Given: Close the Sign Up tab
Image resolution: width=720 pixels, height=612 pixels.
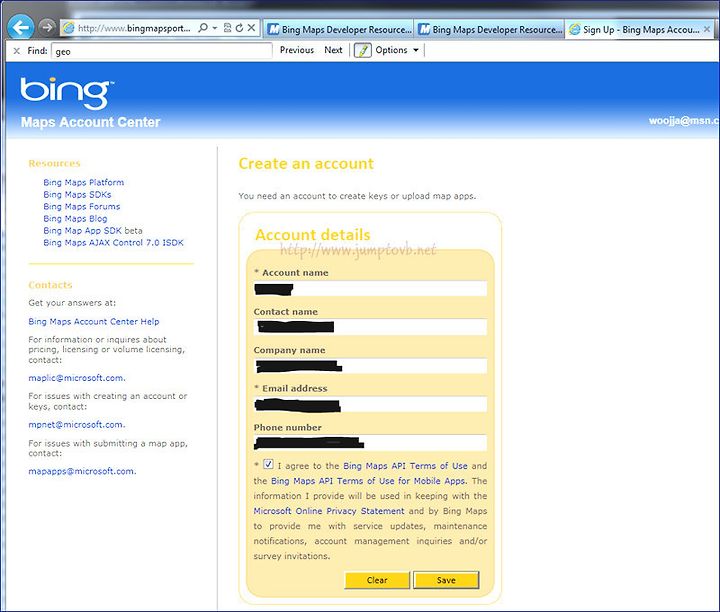Looking at the screenshot, I should click(707, 29).
